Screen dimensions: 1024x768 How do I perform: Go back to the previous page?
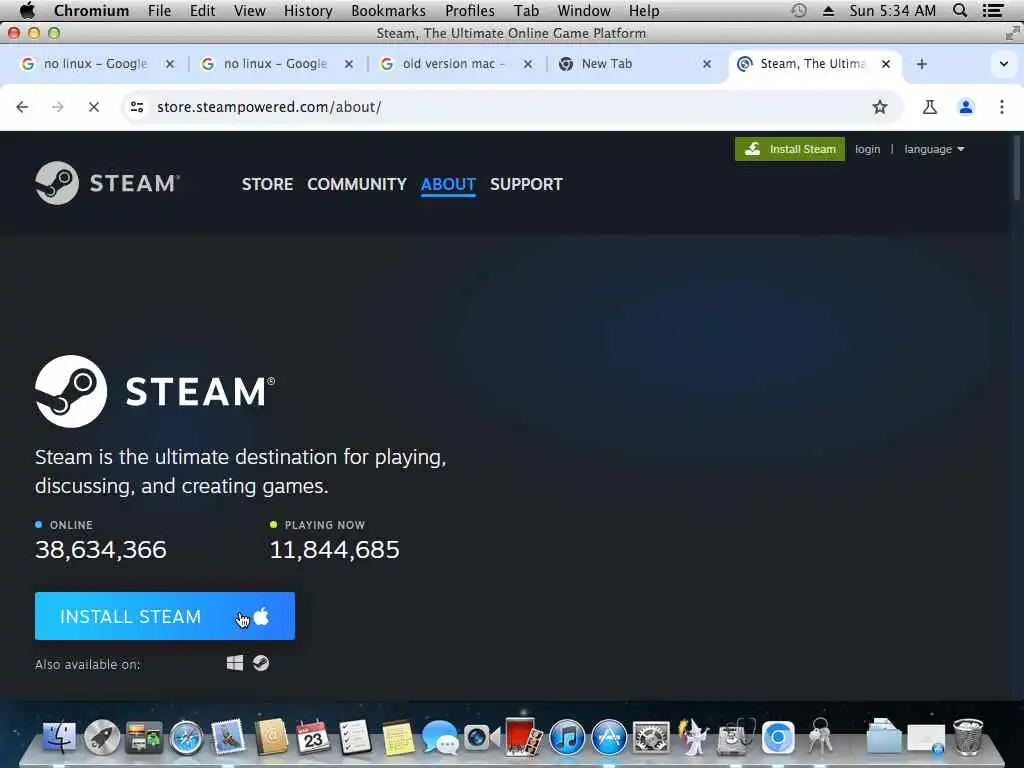[x=22, y=106]
